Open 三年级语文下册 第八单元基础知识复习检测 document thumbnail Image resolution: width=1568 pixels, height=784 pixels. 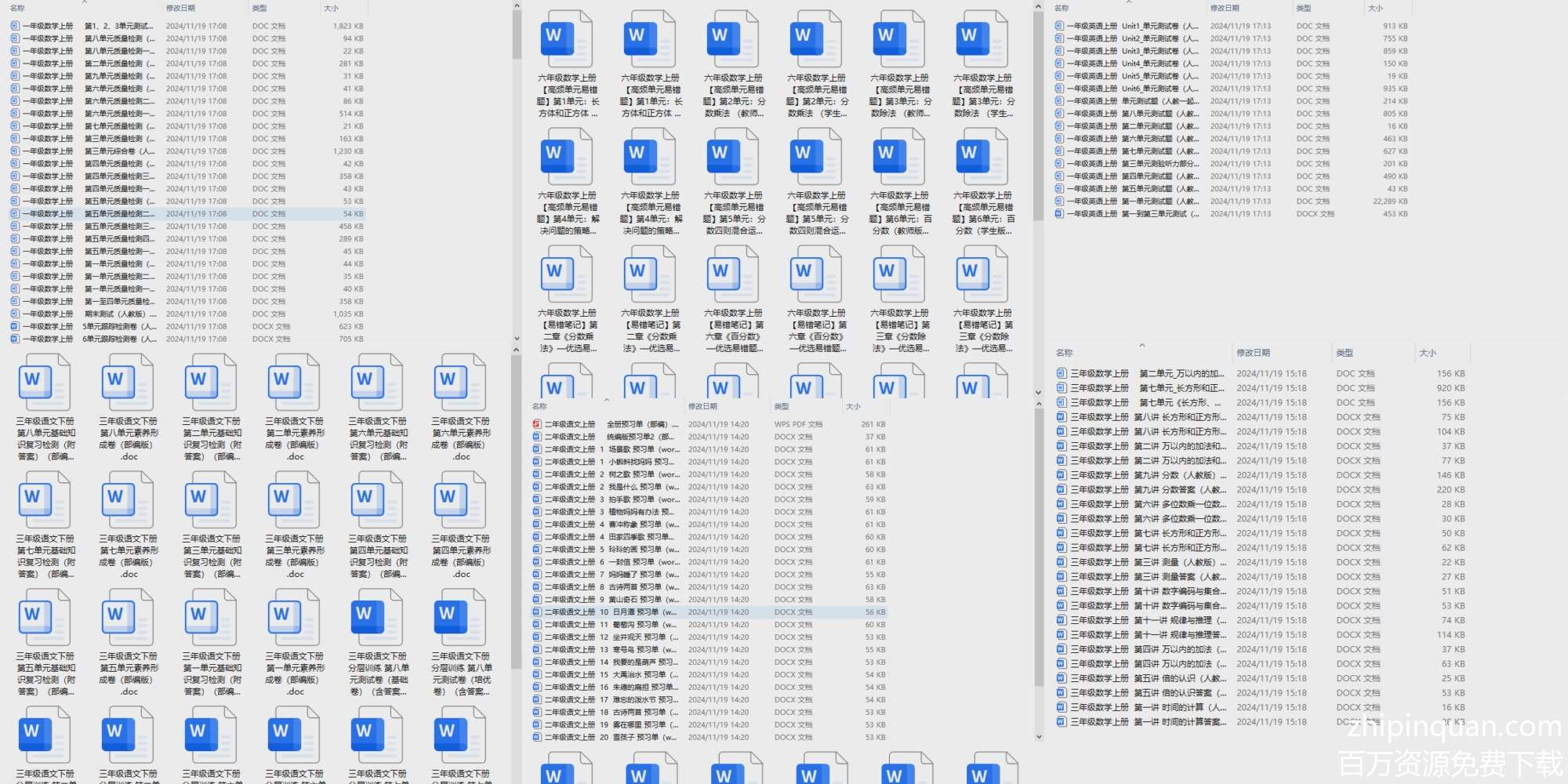click(x=45, y=384)
